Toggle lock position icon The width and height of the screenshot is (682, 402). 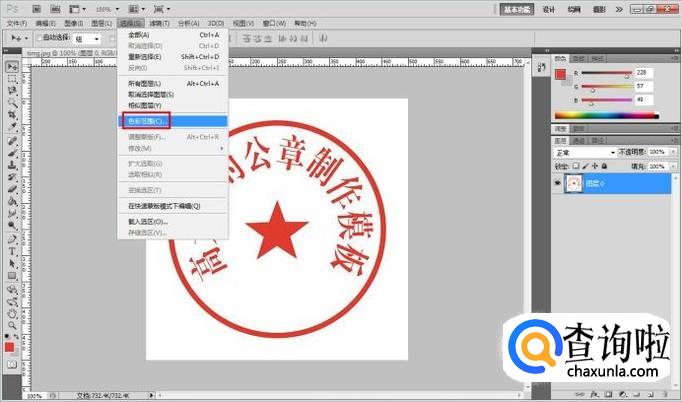tap(595, 166)
